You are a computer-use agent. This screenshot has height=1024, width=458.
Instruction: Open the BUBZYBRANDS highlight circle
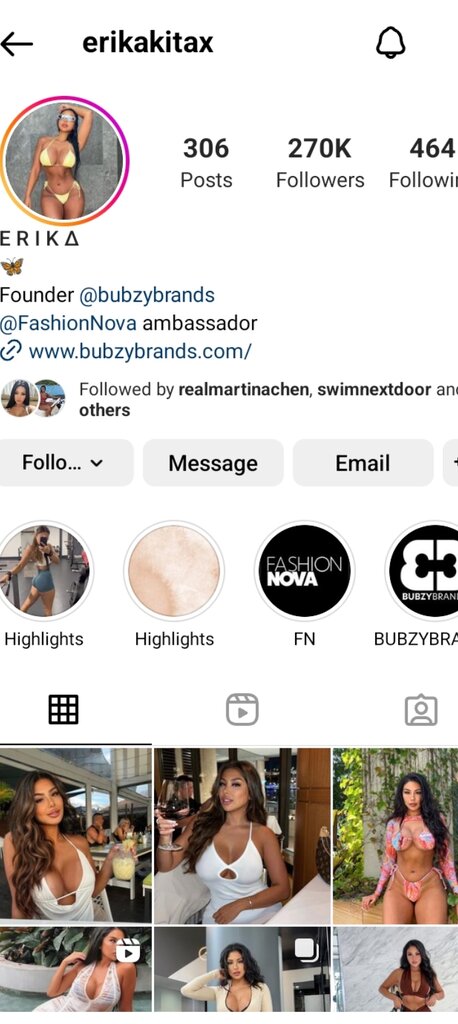pyautogui.click(x=423, y=571)
